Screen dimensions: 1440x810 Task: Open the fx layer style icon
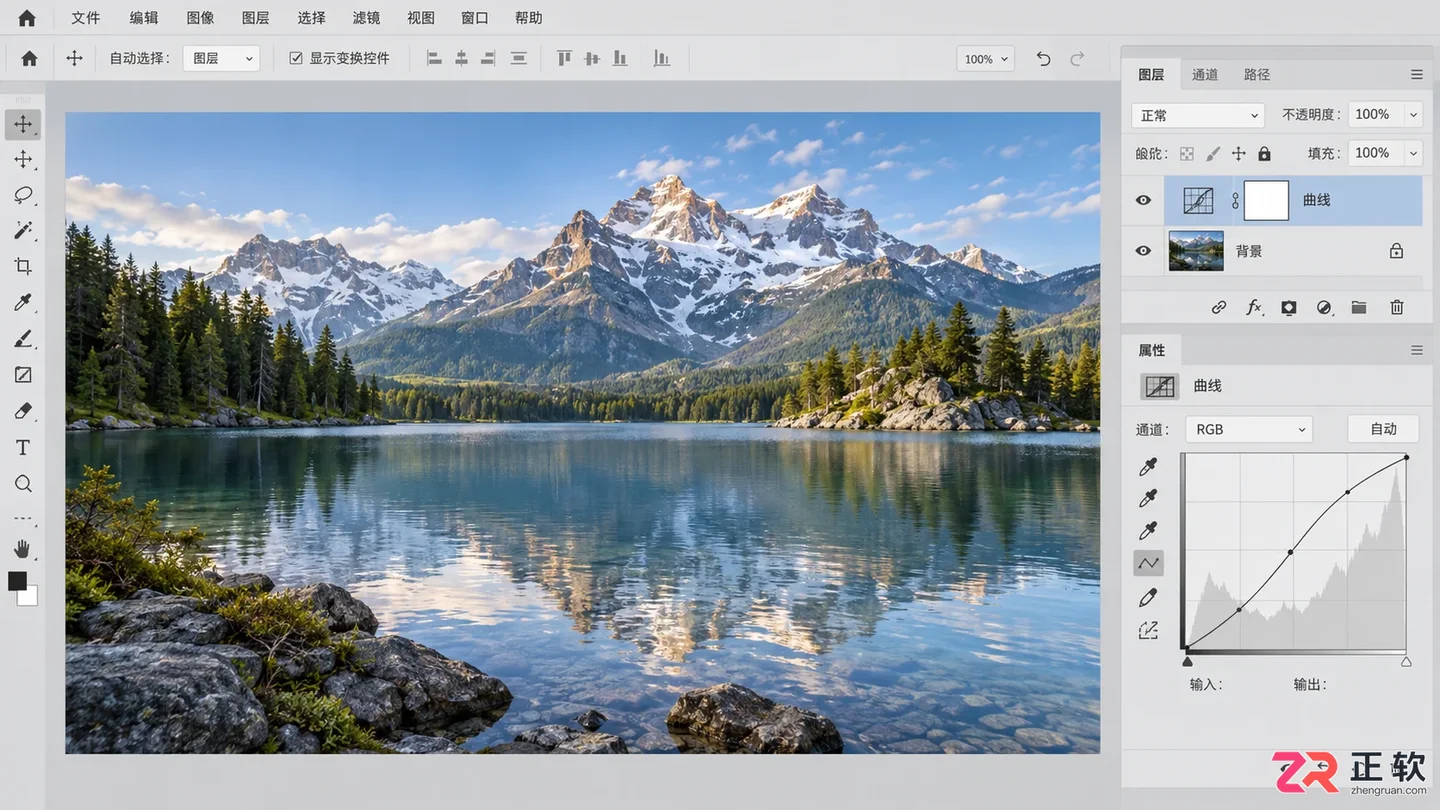pyautogui.click(x=1253, y=308)
